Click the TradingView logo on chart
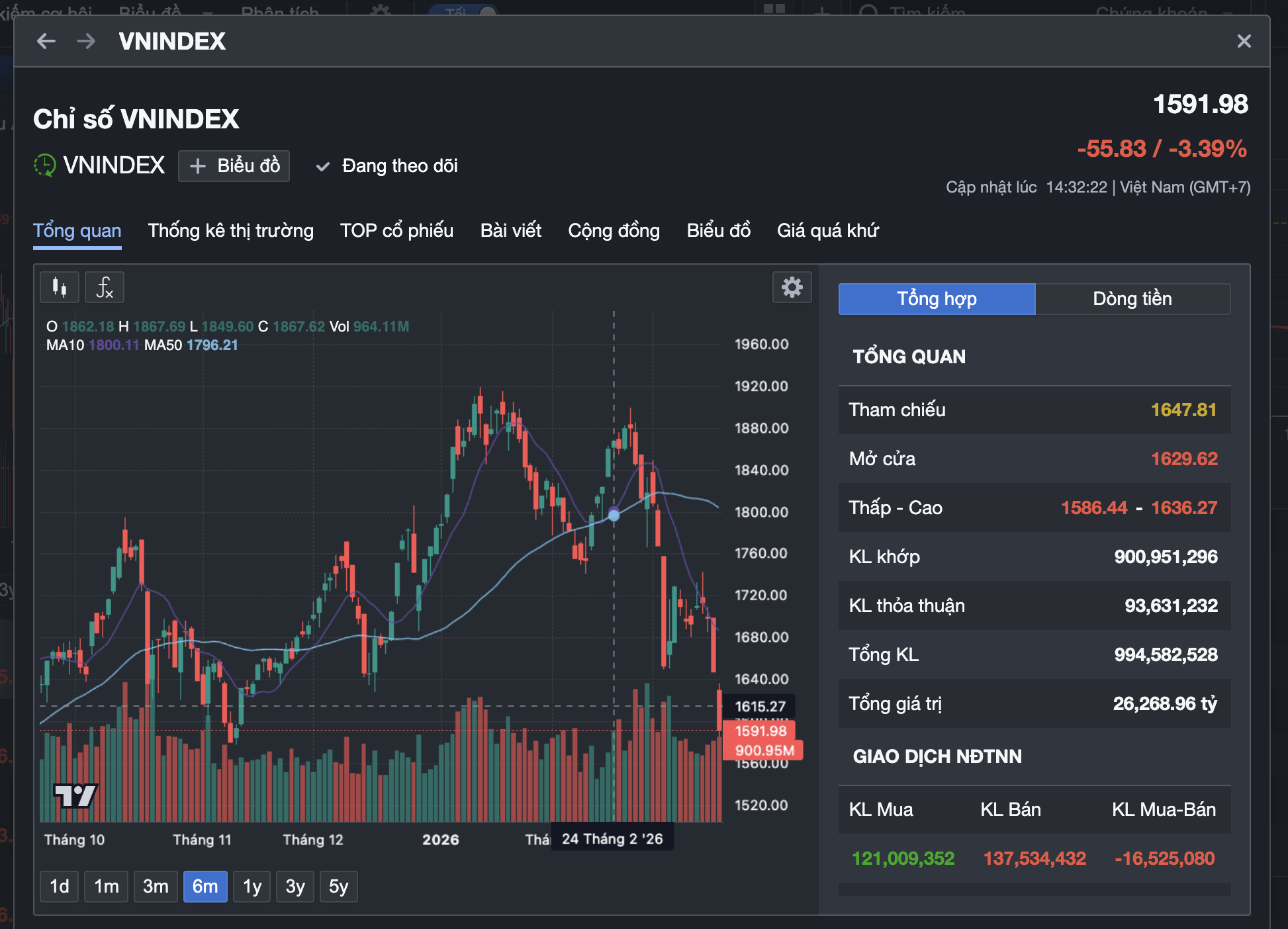 [75, 795]
